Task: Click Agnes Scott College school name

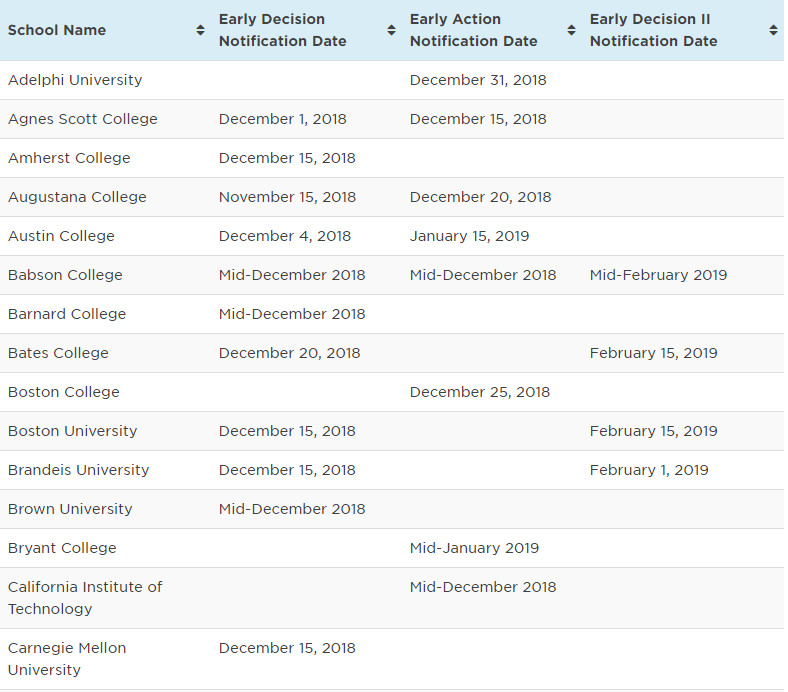Action: (x=83, y=119)
